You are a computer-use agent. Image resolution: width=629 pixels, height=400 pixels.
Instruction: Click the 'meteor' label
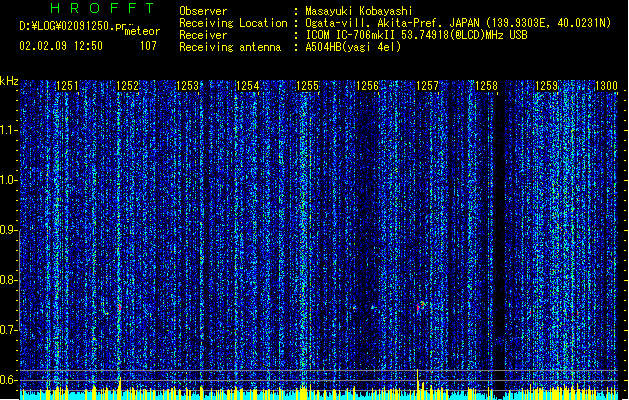click(142, 31)
